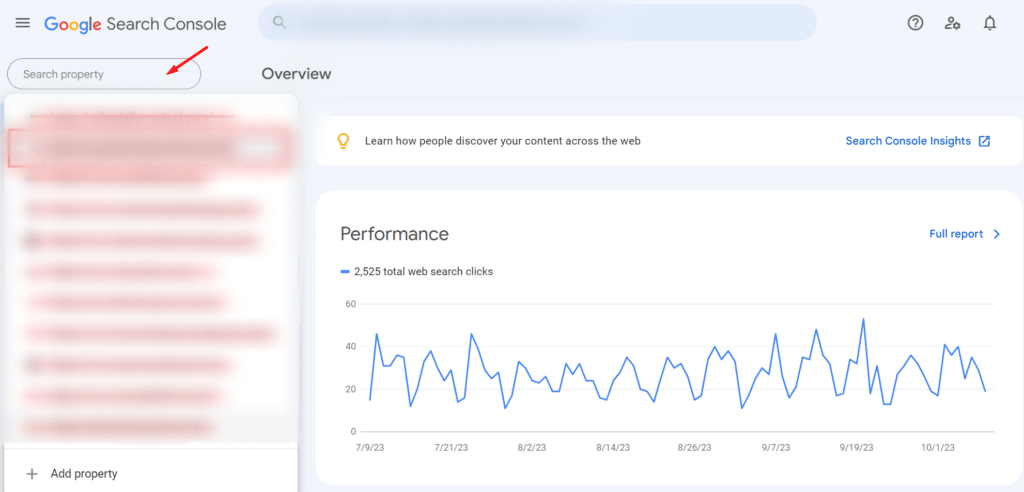Click the 7/9/23 date label on chart axis
Image resolution: width=1024 pixels, height=492 pixels.
(x=370, y=448)
